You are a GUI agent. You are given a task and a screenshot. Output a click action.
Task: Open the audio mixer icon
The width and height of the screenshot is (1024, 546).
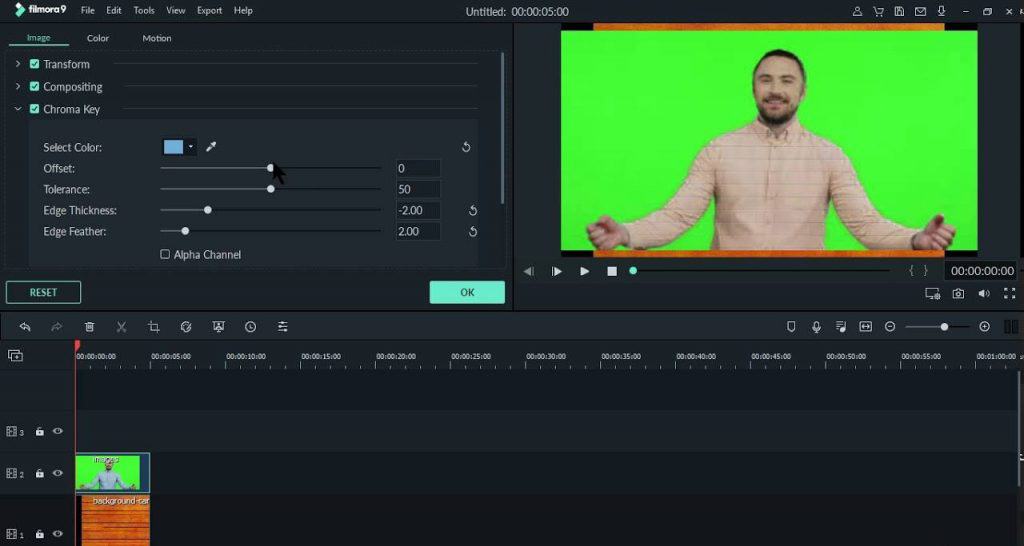click(x=841, y=327)
